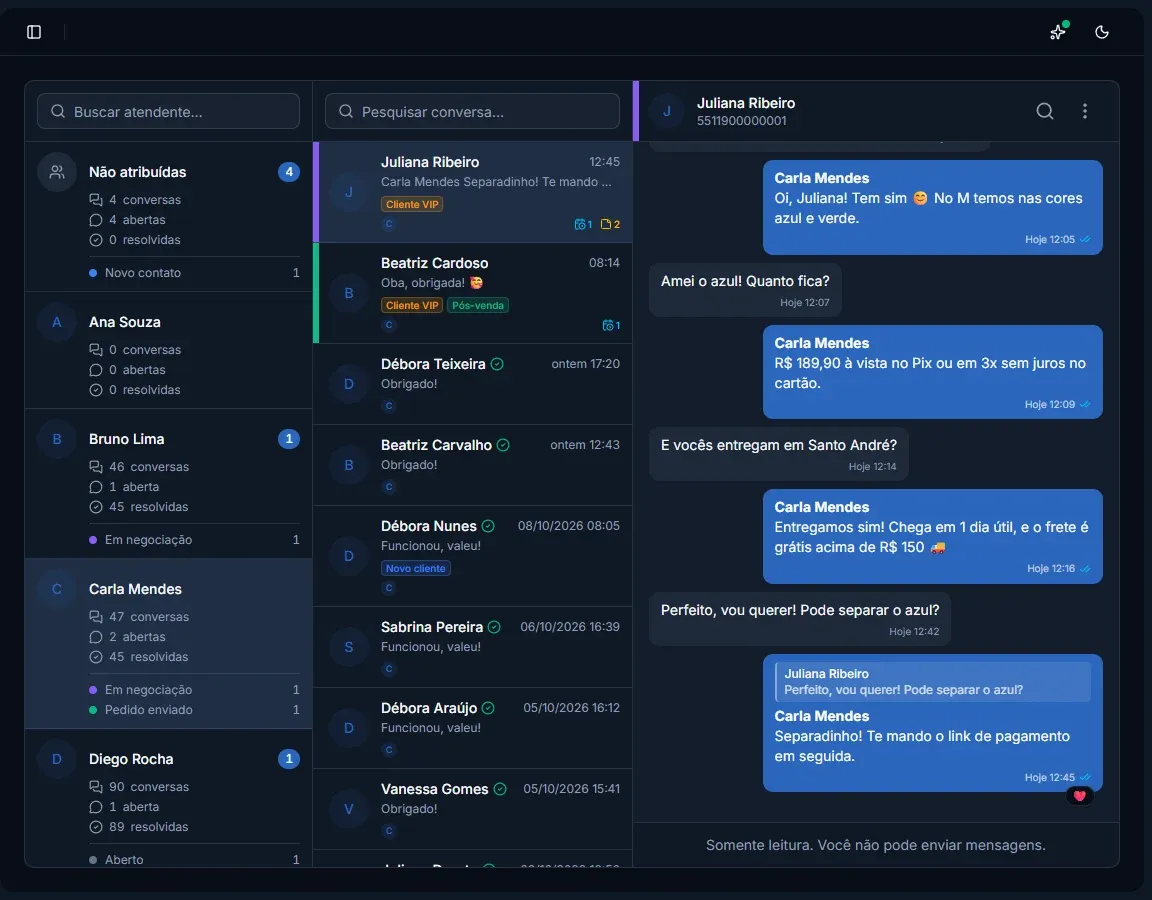This screenshot has height=900, width=1152.
Task: Click the badge '4' on Não atribuídas
Action: click(289, 172)
